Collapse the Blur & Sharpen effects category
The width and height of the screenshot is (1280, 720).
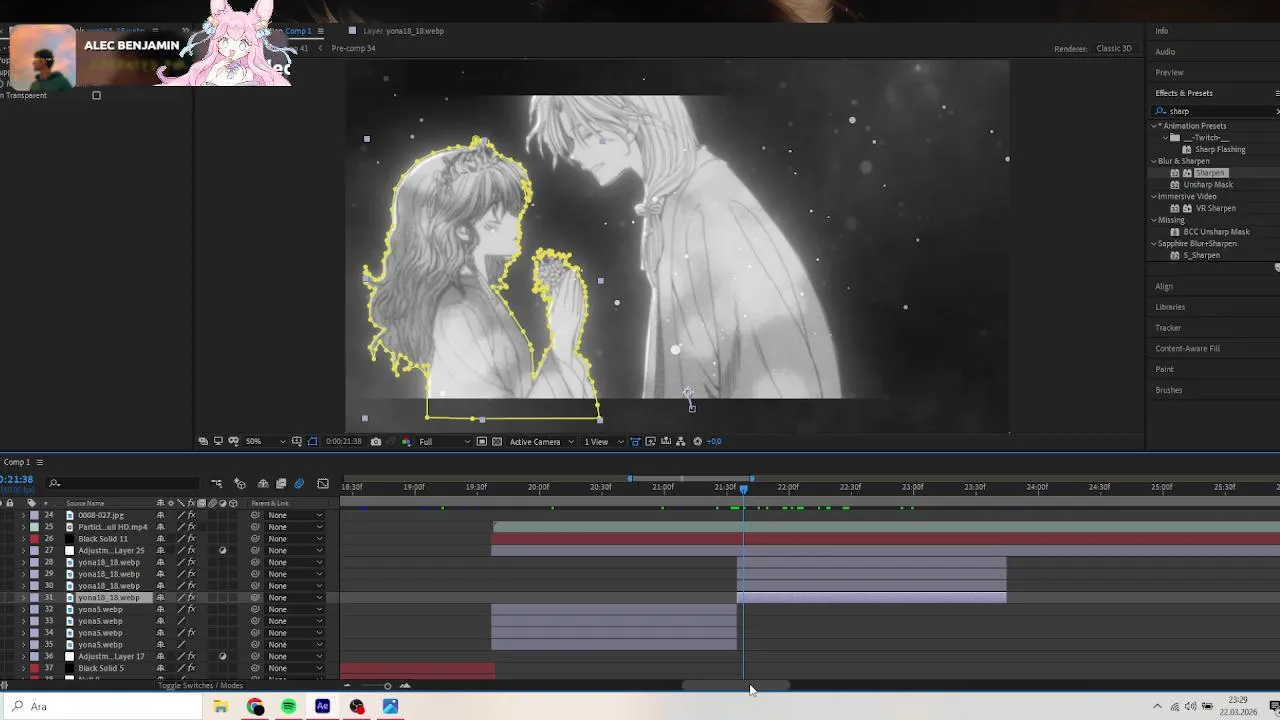click(1154, 161)
